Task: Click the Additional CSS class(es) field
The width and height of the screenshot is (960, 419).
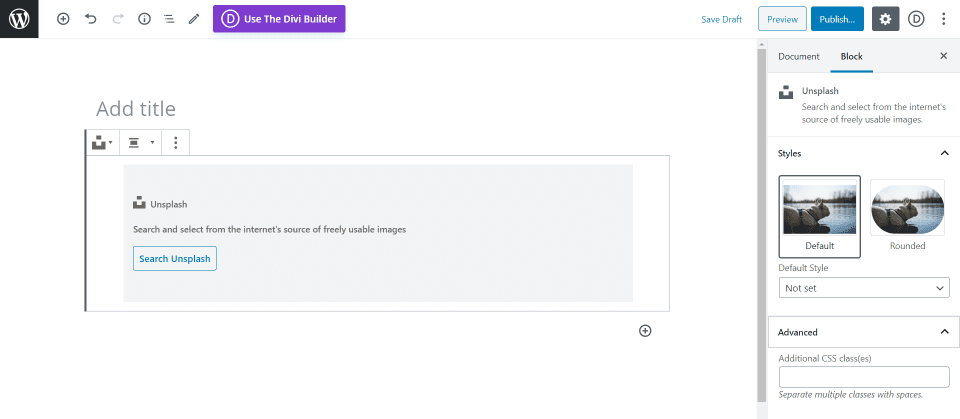Action: (864, 377)
